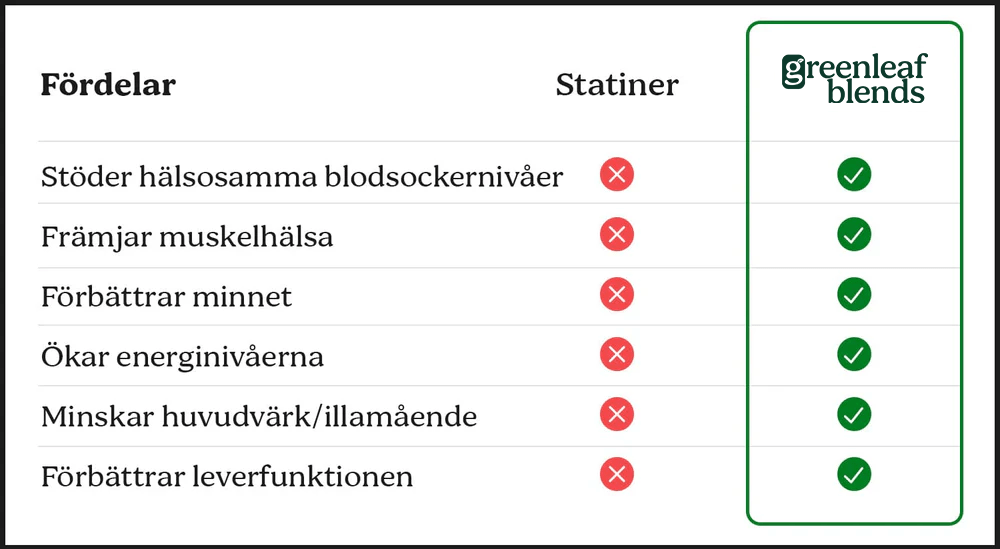Click the Minskar huvudvärk/illamående label

click(x=259, y=416)
